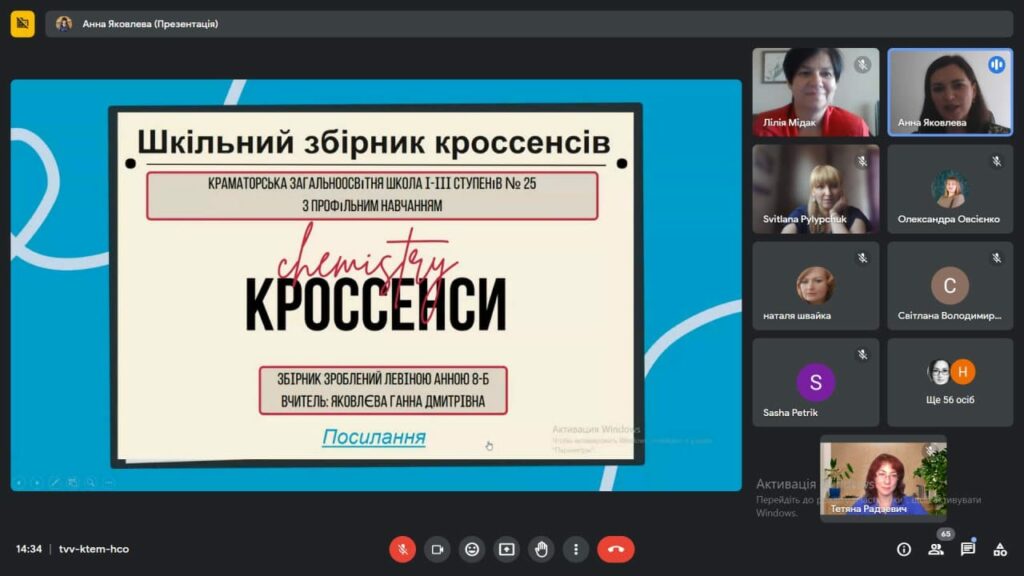
Task: Show the people list with 65 participants
Action: pyautogui.click(x=936, y=549)
